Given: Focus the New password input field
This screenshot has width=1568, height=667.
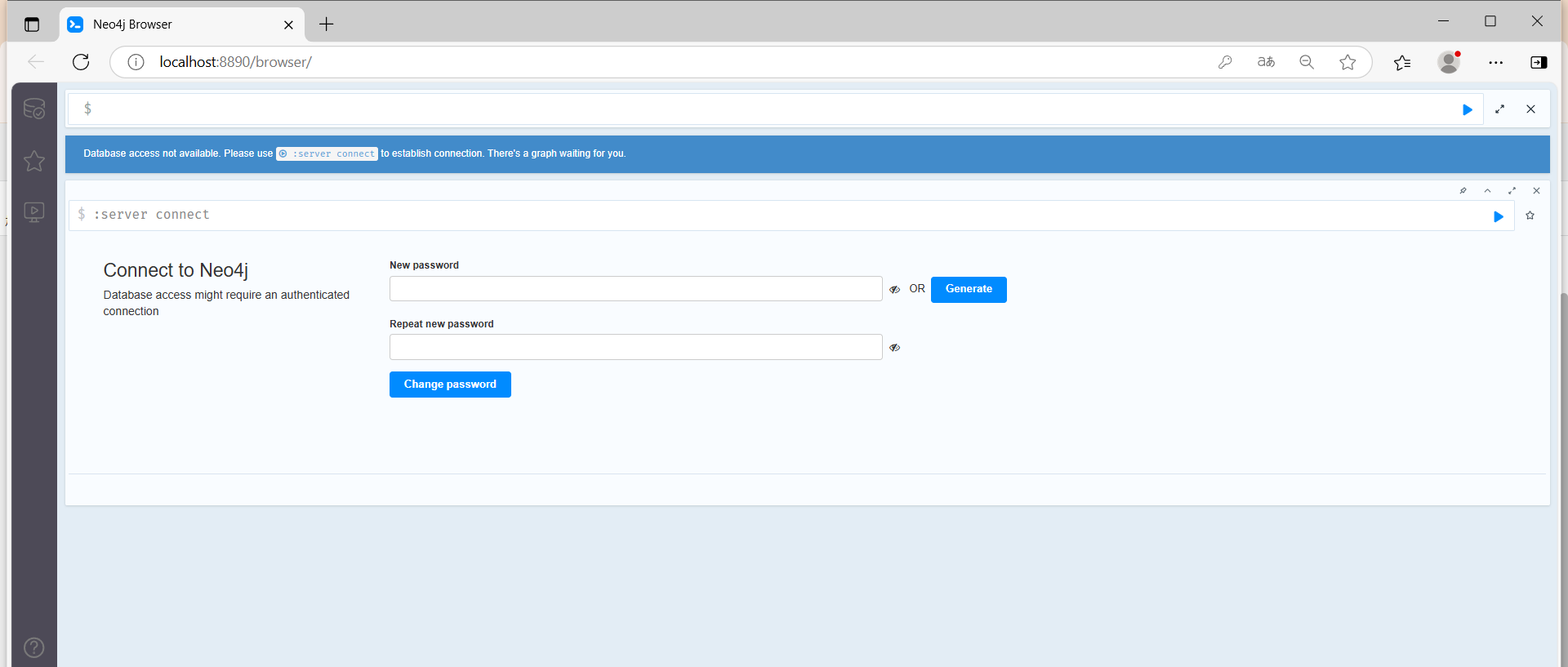Looking at the screenshot, I should pyautogui.click(x=635, y=289).
